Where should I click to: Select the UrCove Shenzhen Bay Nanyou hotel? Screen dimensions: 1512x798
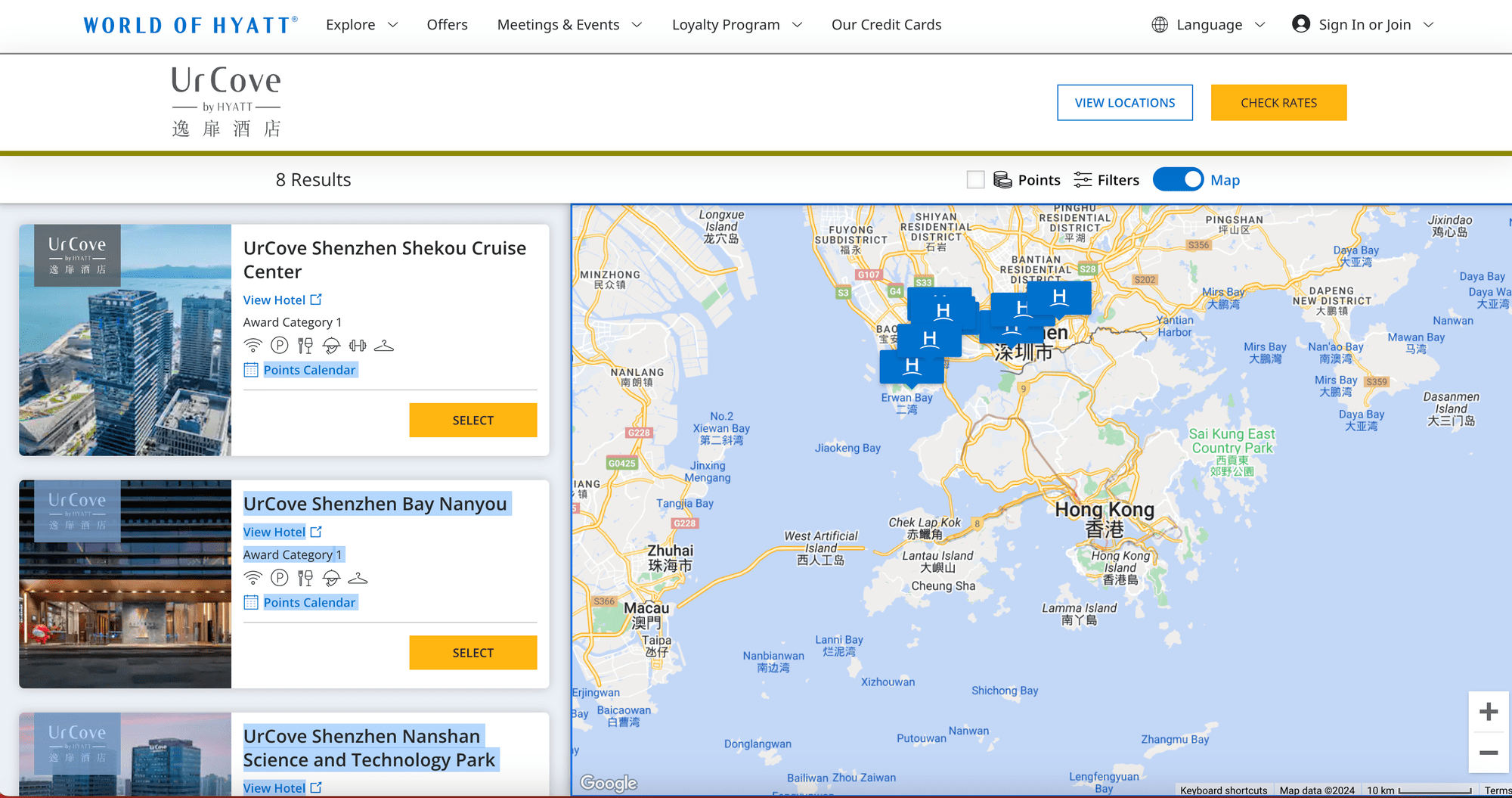tap(472, 652)
